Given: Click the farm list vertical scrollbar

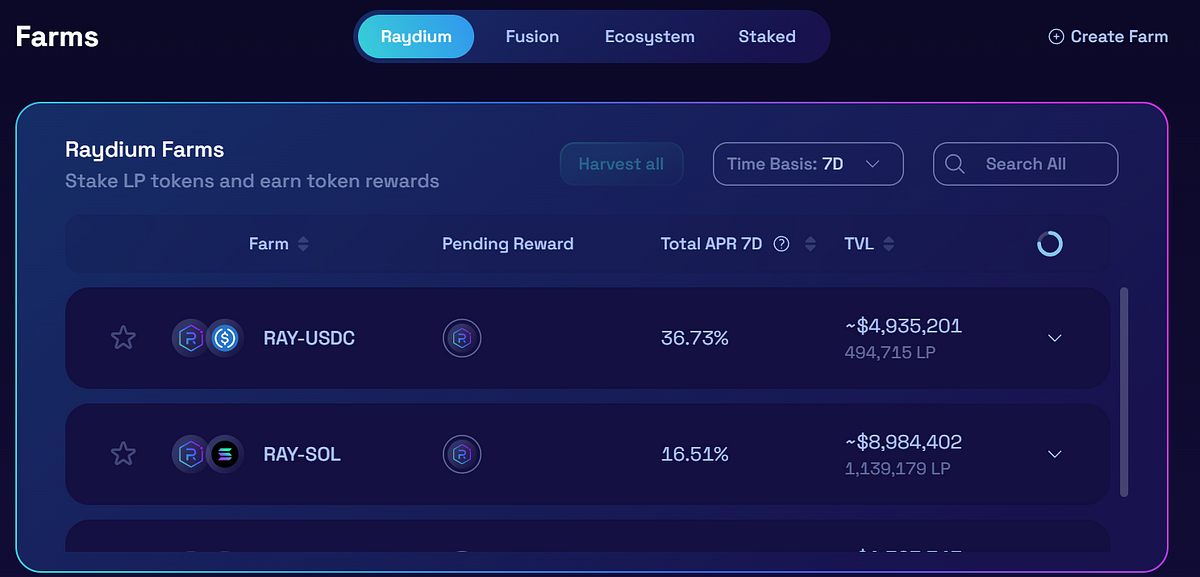Looking at the screenshot, I should (x=1124, y=392).
